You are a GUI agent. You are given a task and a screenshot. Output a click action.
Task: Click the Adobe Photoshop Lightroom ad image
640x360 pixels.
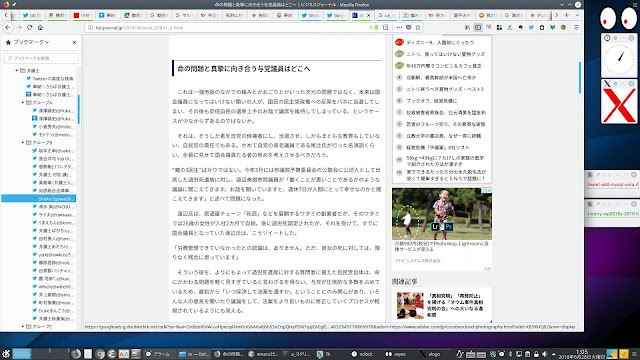[442, 214]
